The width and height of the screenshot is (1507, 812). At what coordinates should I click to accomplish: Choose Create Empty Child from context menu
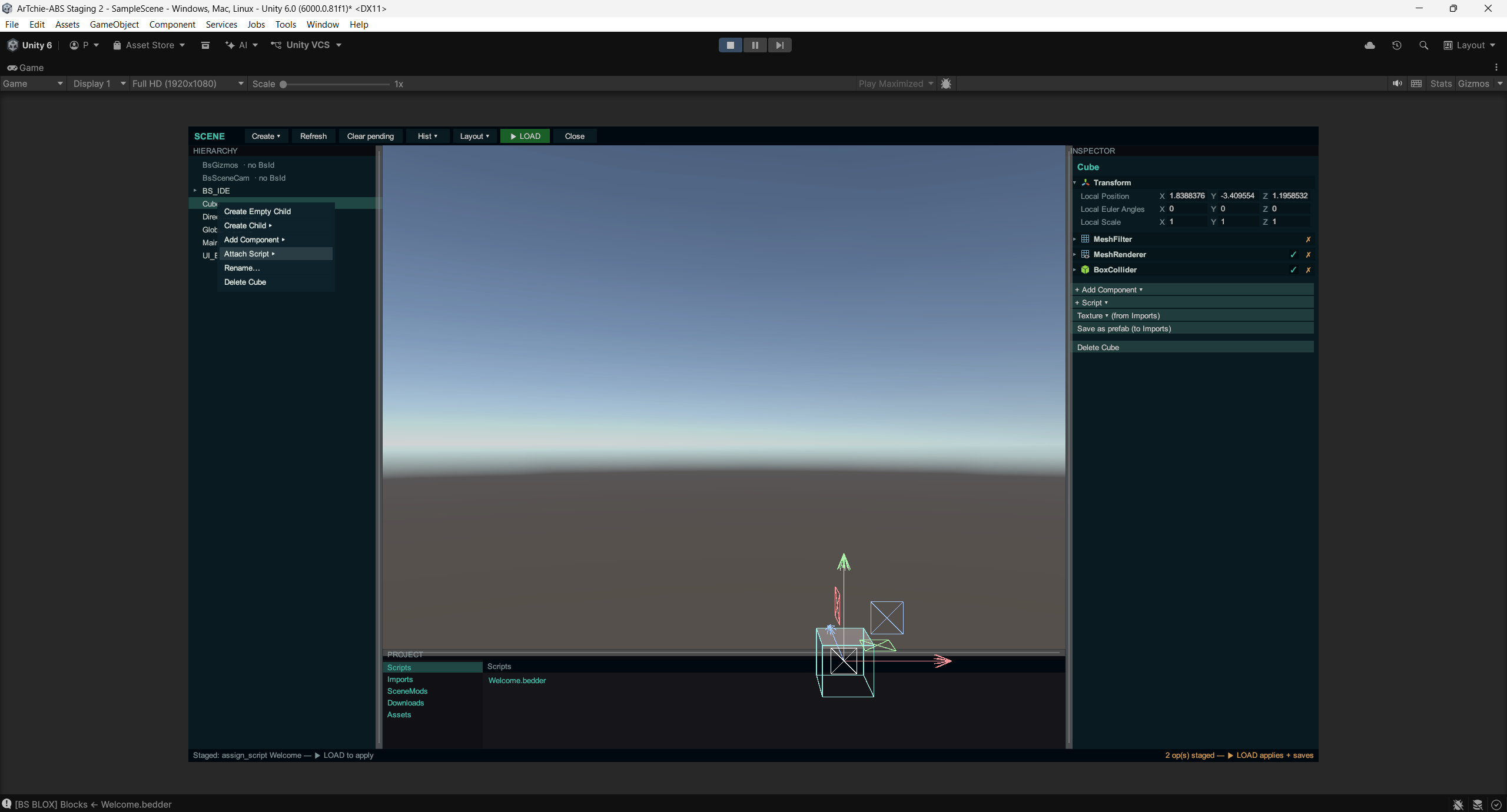coord(275,211)
